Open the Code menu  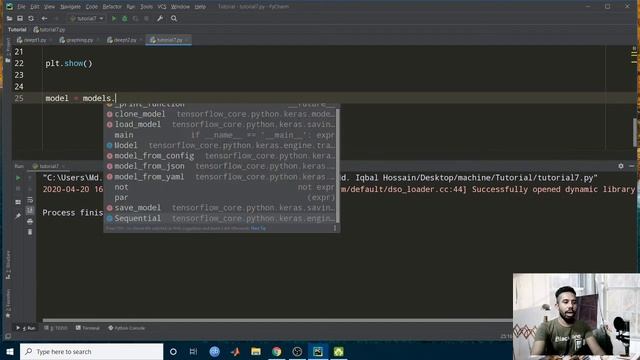click(x=92, y=7)
